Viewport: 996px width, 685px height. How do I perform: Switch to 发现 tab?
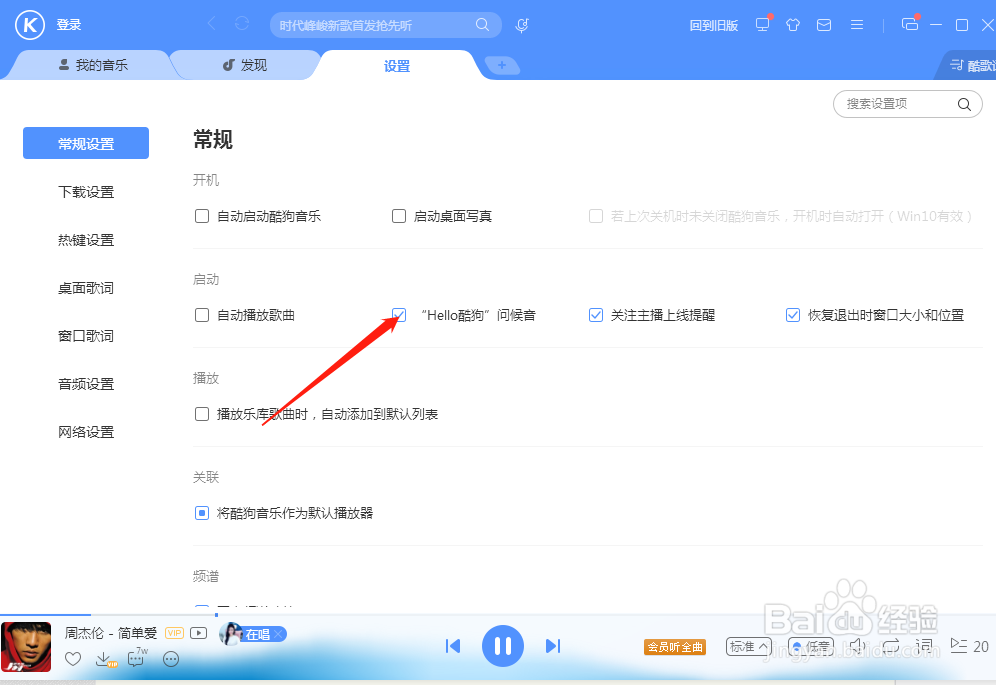(x=245, y=65)
